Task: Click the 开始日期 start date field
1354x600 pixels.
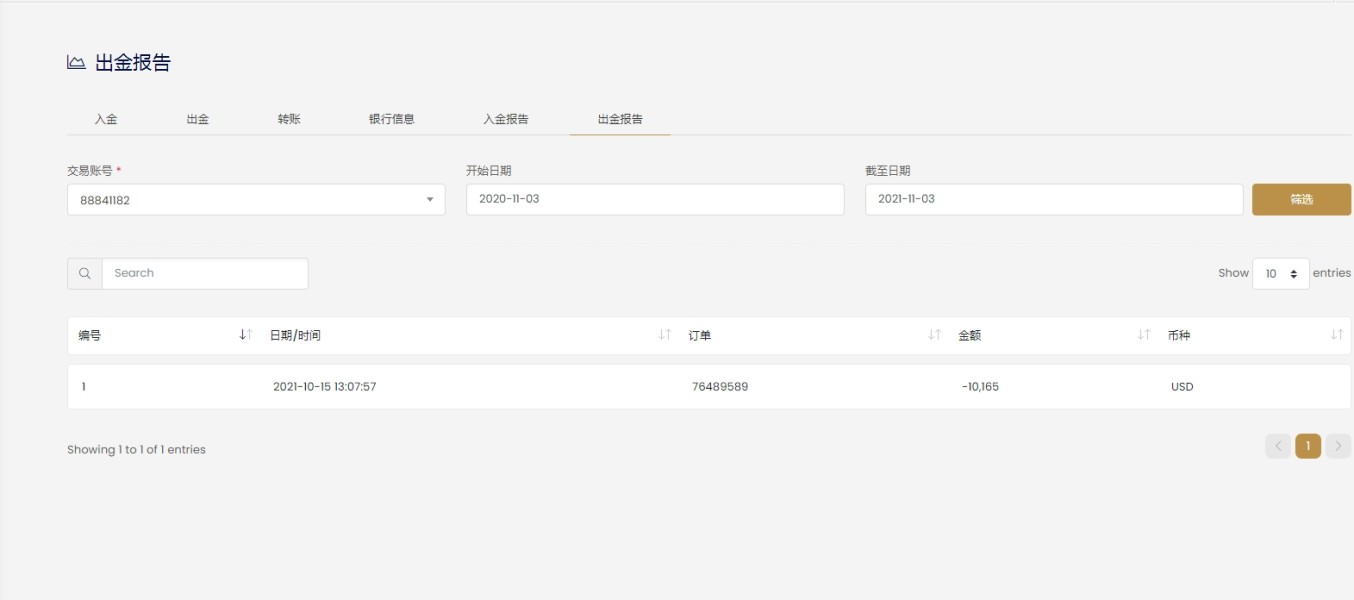Action: [x=655, y=199]
